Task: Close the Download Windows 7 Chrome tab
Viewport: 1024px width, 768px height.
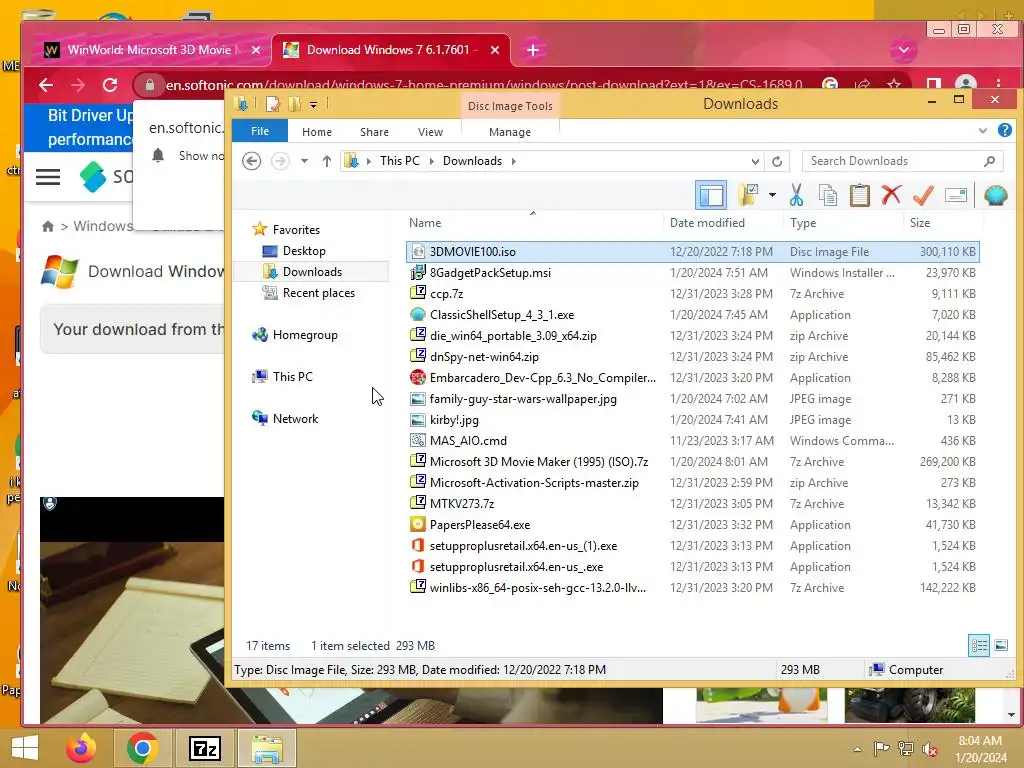Action: pos(495,50)
